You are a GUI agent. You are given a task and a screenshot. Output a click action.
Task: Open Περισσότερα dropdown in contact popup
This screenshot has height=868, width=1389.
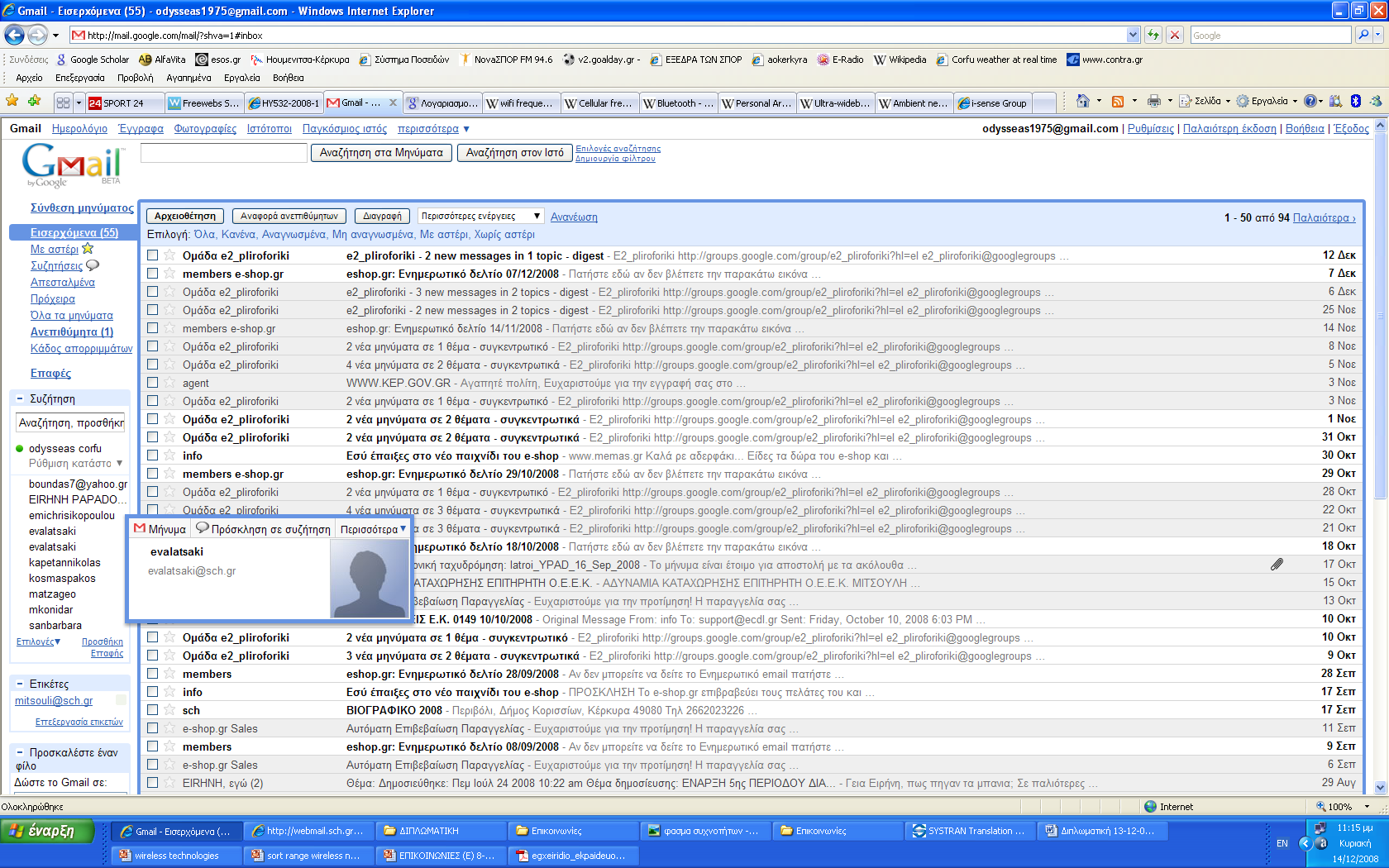(374, 529)
